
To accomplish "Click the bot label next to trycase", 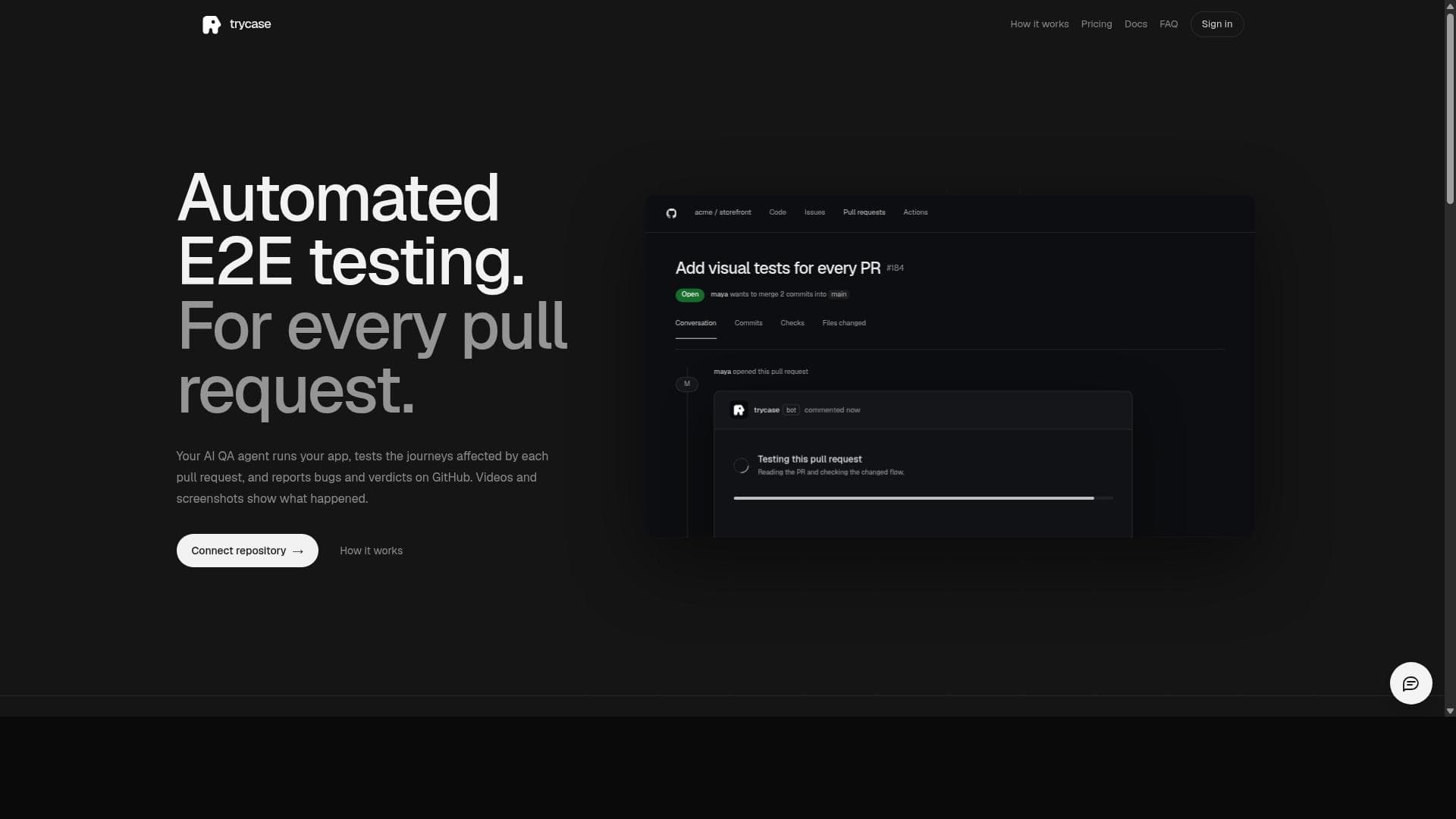I will [x=791, y=410].
